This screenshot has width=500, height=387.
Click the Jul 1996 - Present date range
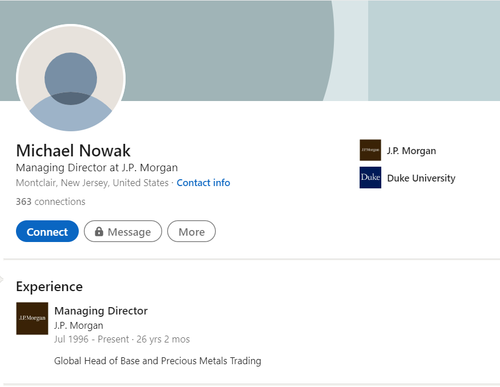tap(91, 339)
